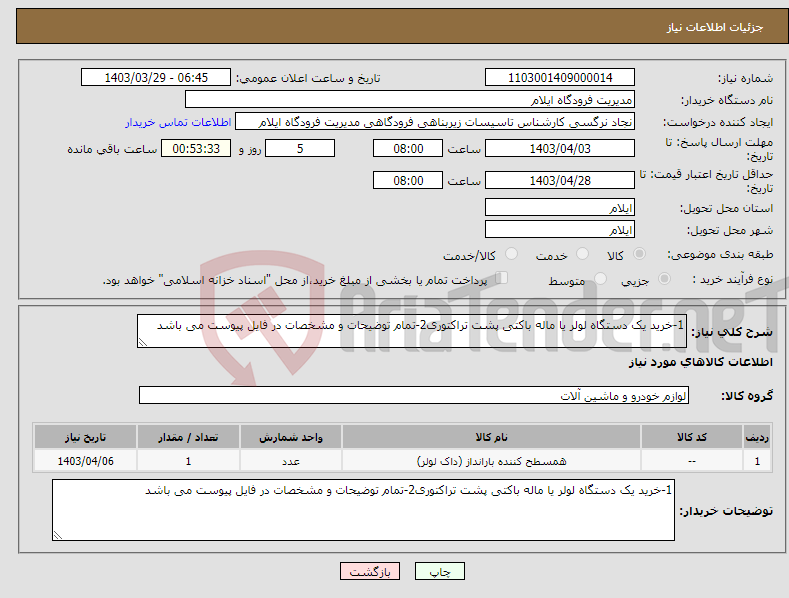Image resolution: width=789 pixels, height=598 pixels.
Task: Click the delivery province field ایلام
Action: click(x=560, y=207)
